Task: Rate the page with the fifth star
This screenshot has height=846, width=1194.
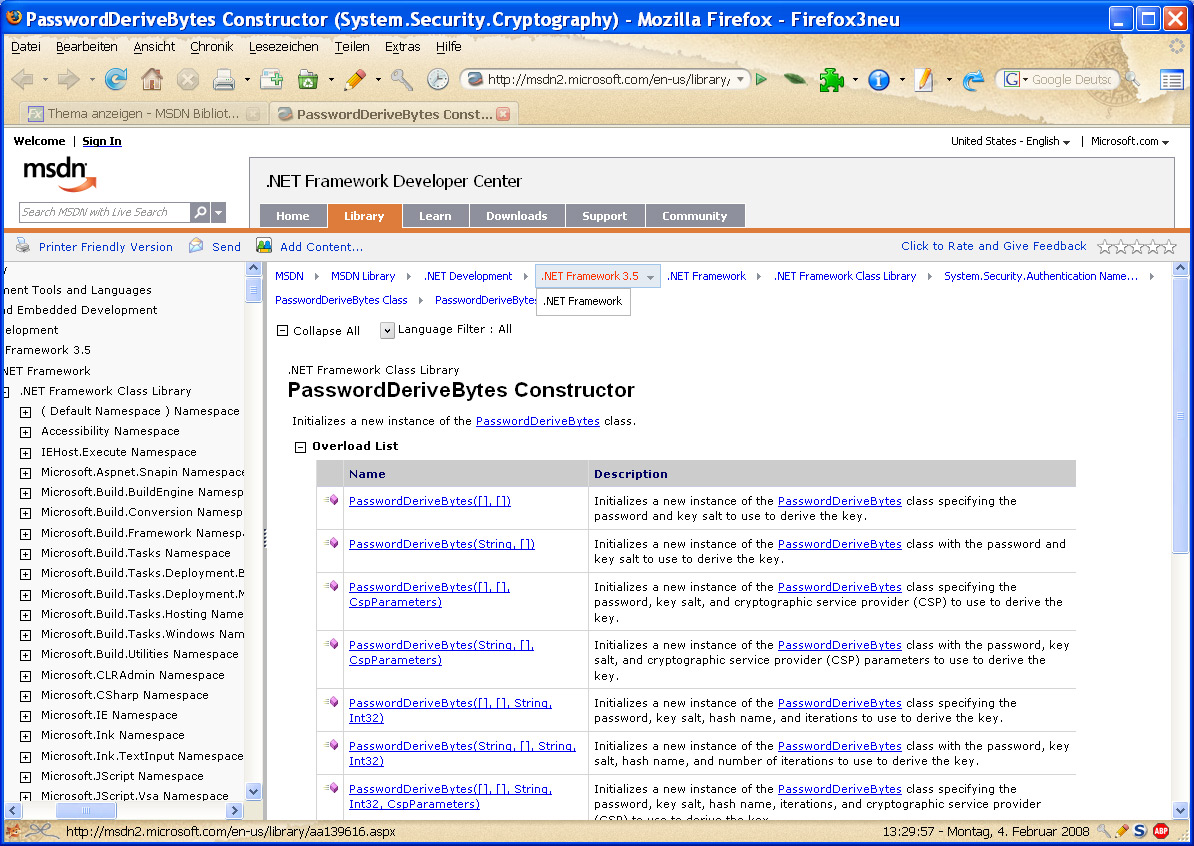Action: [1168, 246]
